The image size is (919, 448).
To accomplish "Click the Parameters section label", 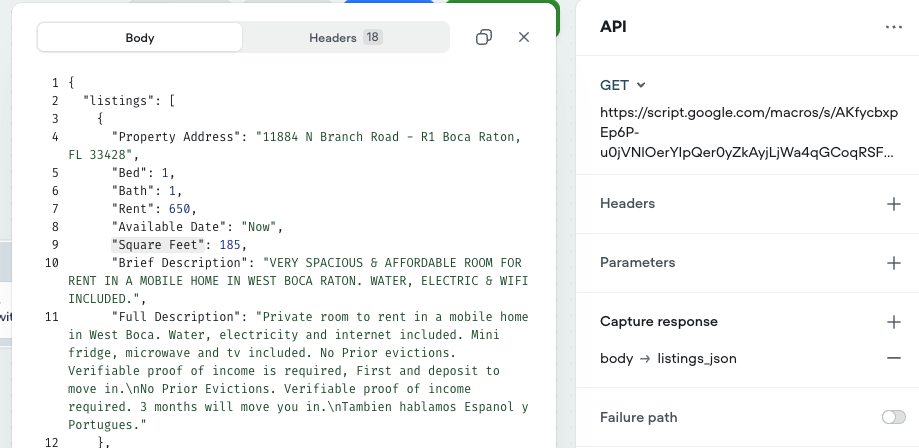I will tap(637, 262).
